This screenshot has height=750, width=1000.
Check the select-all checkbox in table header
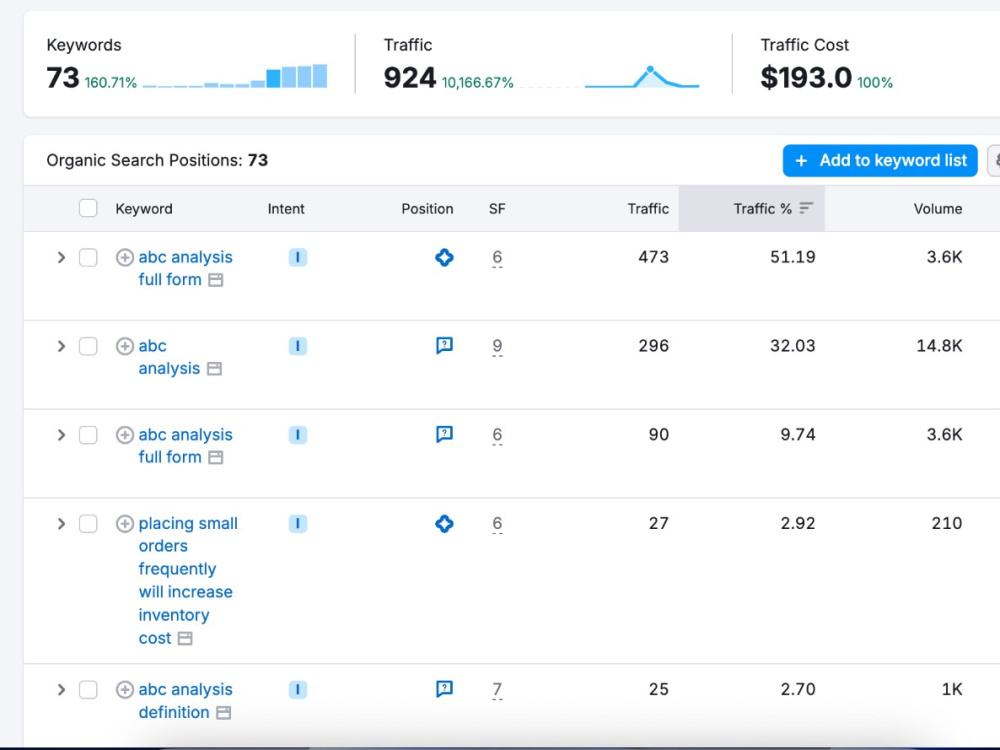[88, 208]
